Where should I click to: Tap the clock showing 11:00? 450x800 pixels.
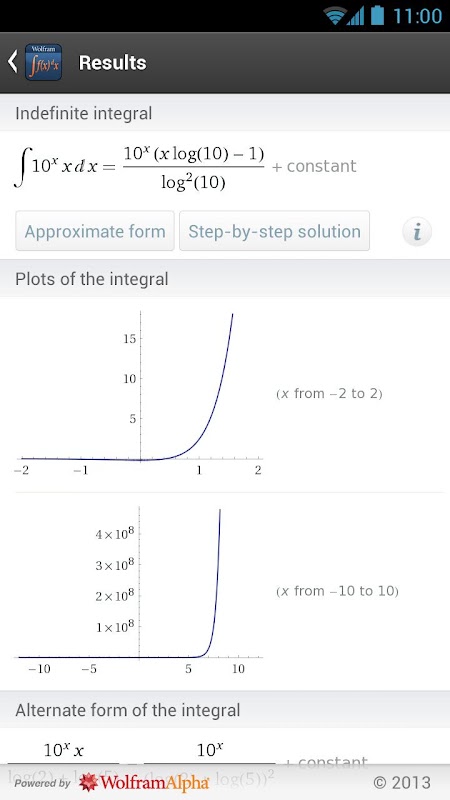point(417,16)
